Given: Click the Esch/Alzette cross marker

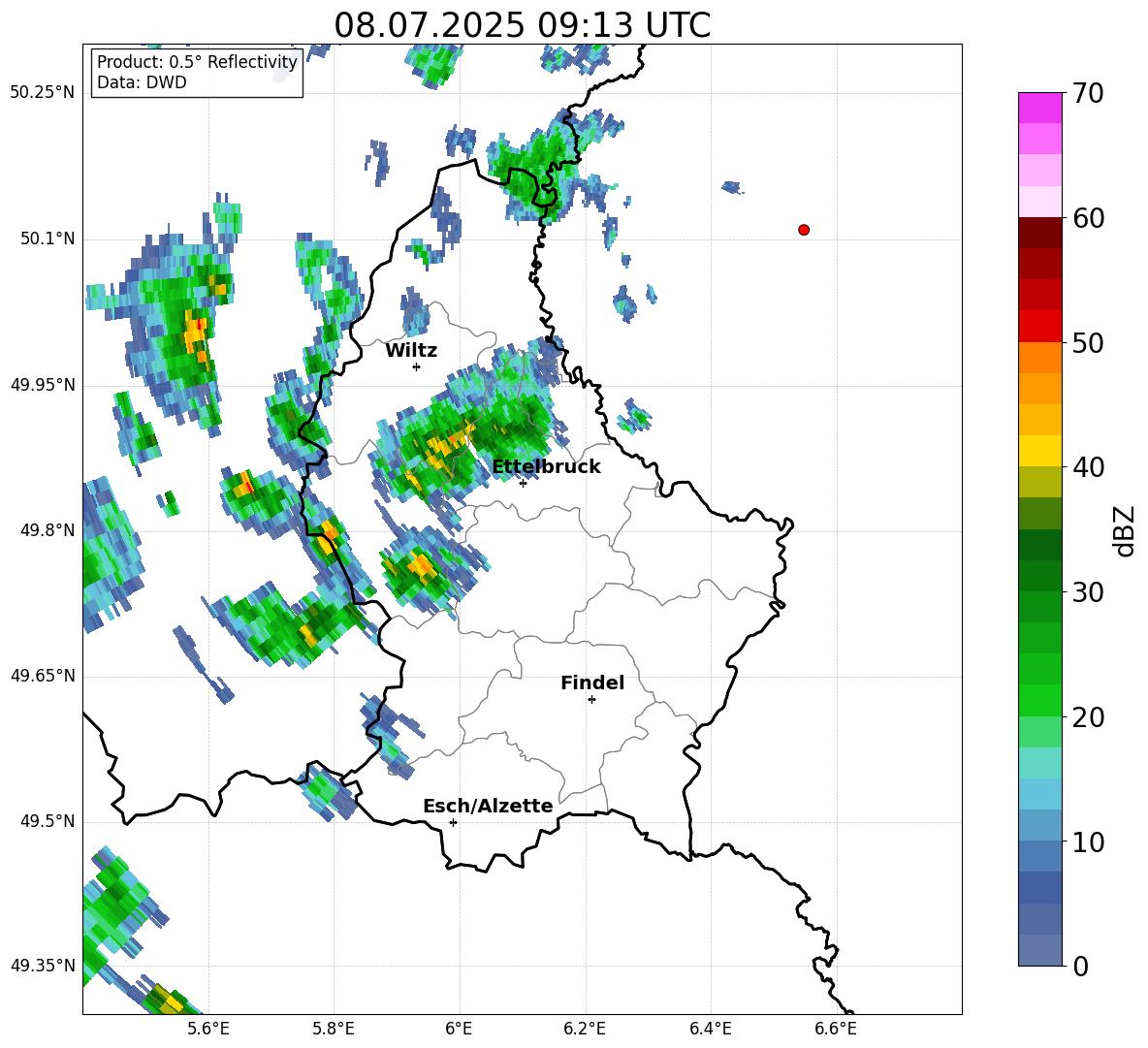Looking at the screenshot, I should [453, 822].
